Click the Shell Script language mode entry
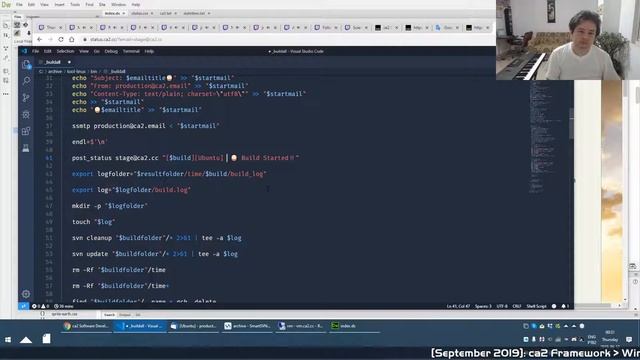640x360 pixels. (536, 306)
